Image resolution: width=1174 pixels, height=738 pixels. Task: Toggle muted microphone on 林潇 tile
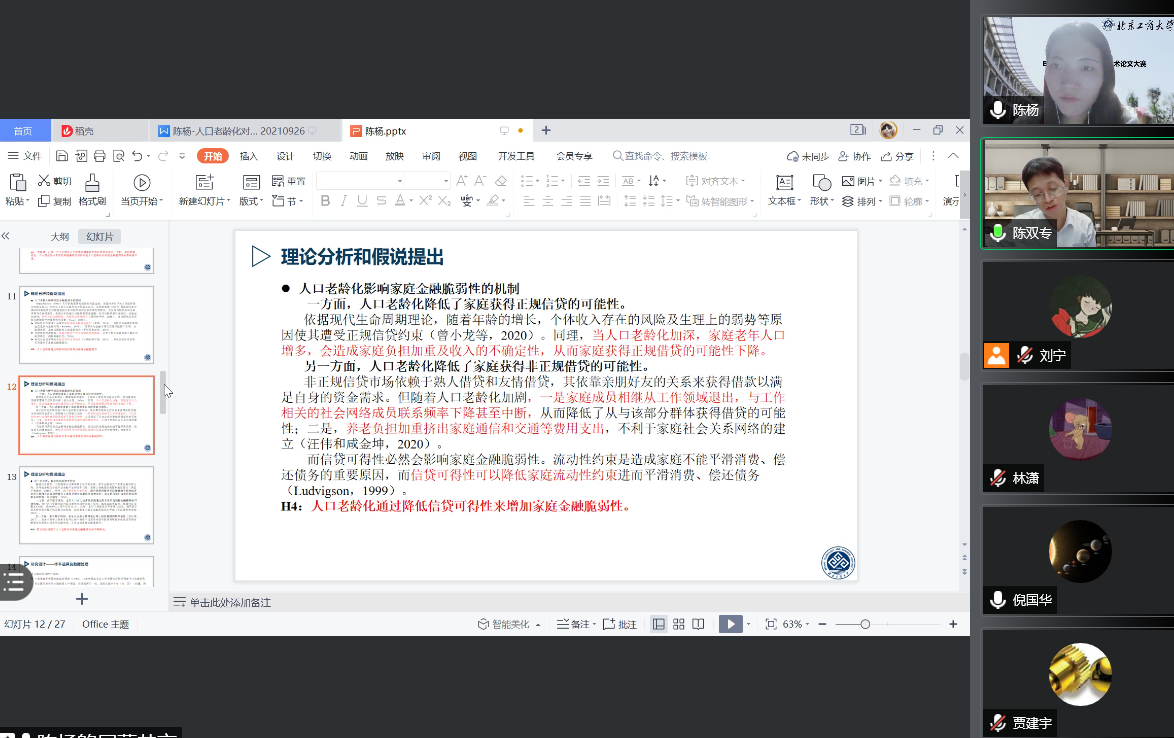click(x=998, y=478)
